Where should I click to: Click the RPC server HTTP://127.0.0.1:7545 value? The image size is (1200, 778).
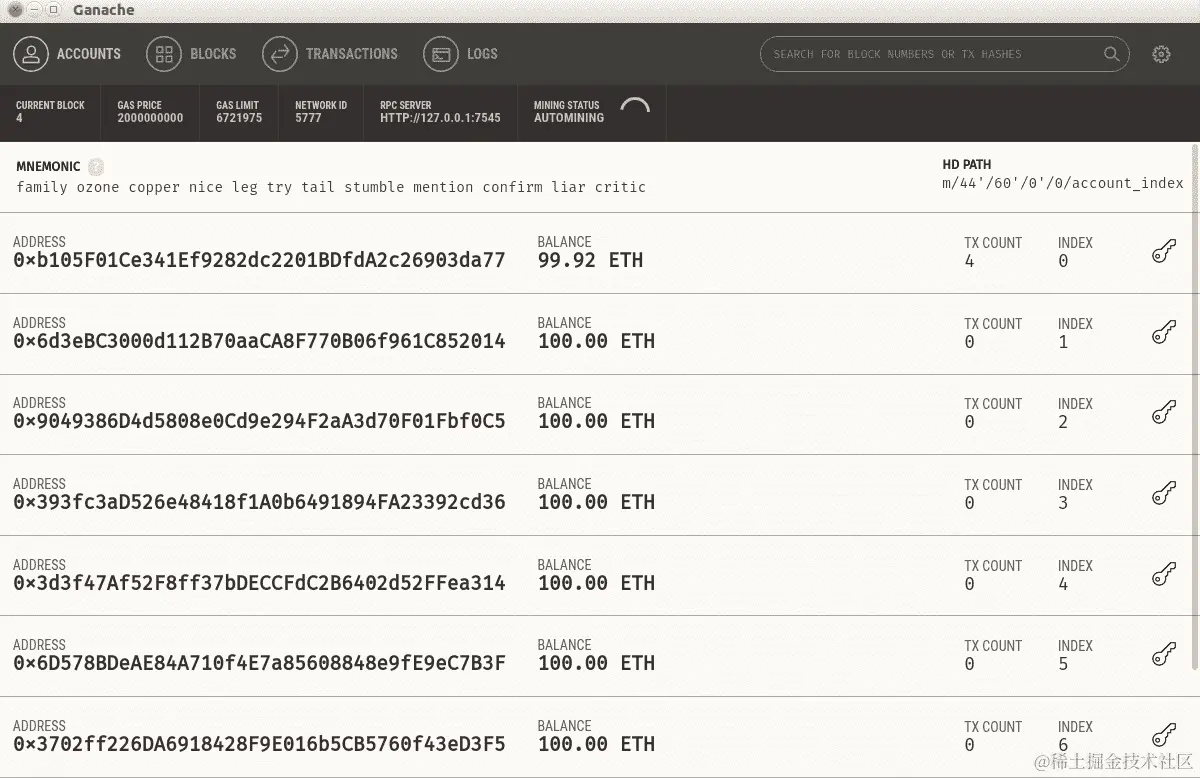[x=440, y=118]
